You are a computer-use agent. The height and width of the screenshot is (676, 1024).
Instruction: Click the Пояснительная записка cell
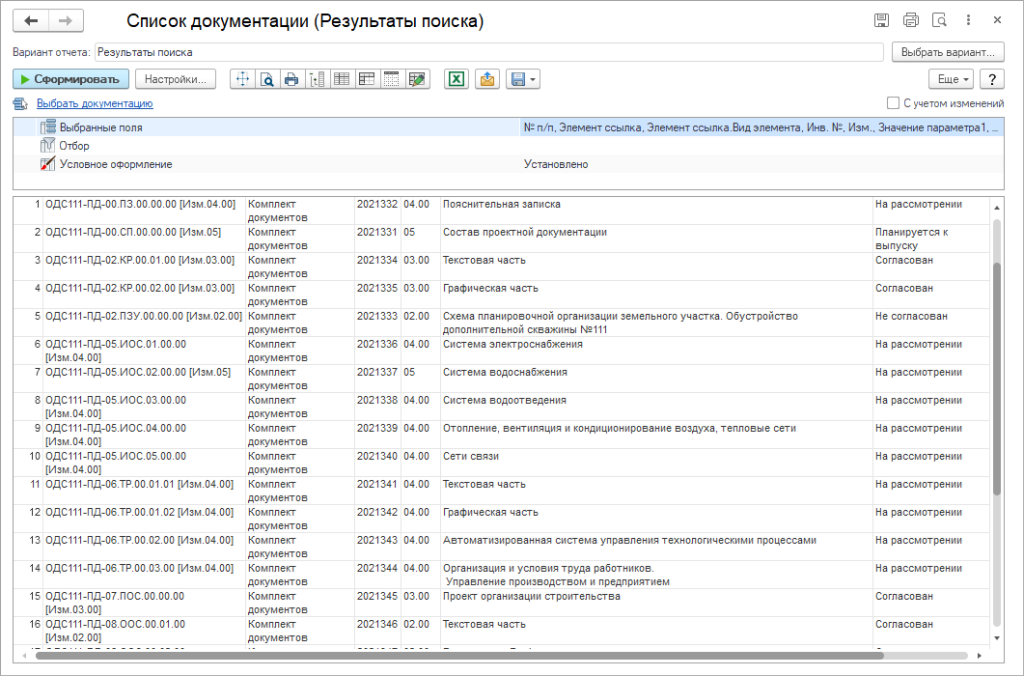pyautogui.click(x=656, y=211)
